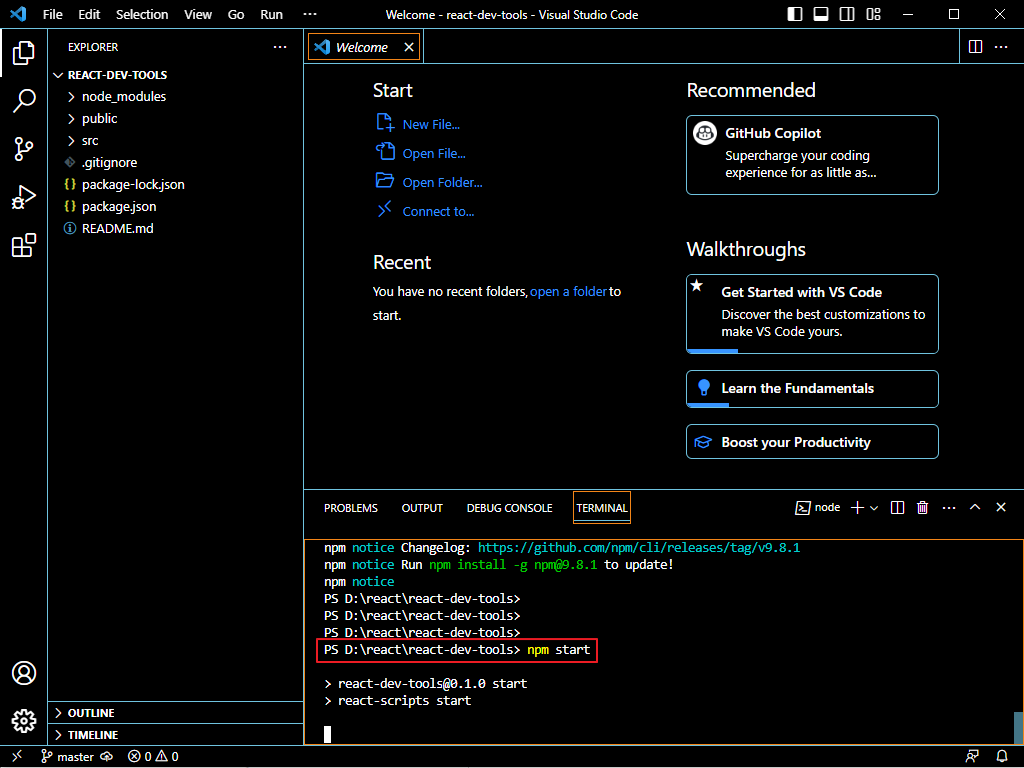Close the terminal panel
The width and height of the screenshot is (1024, 768).
(1000, 507)
